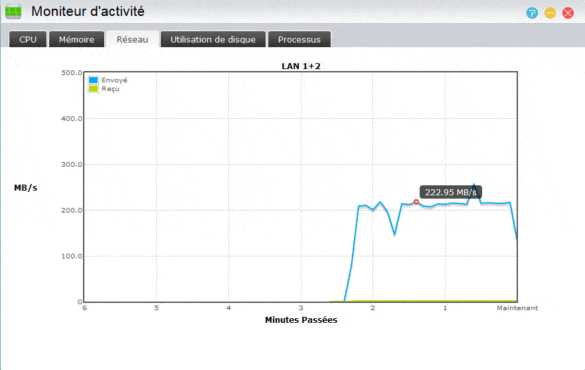Click the Minutes Passées axis title
The width and height of the screenshot is (585, 370).
pyautogui.click(x=301, y=320)
